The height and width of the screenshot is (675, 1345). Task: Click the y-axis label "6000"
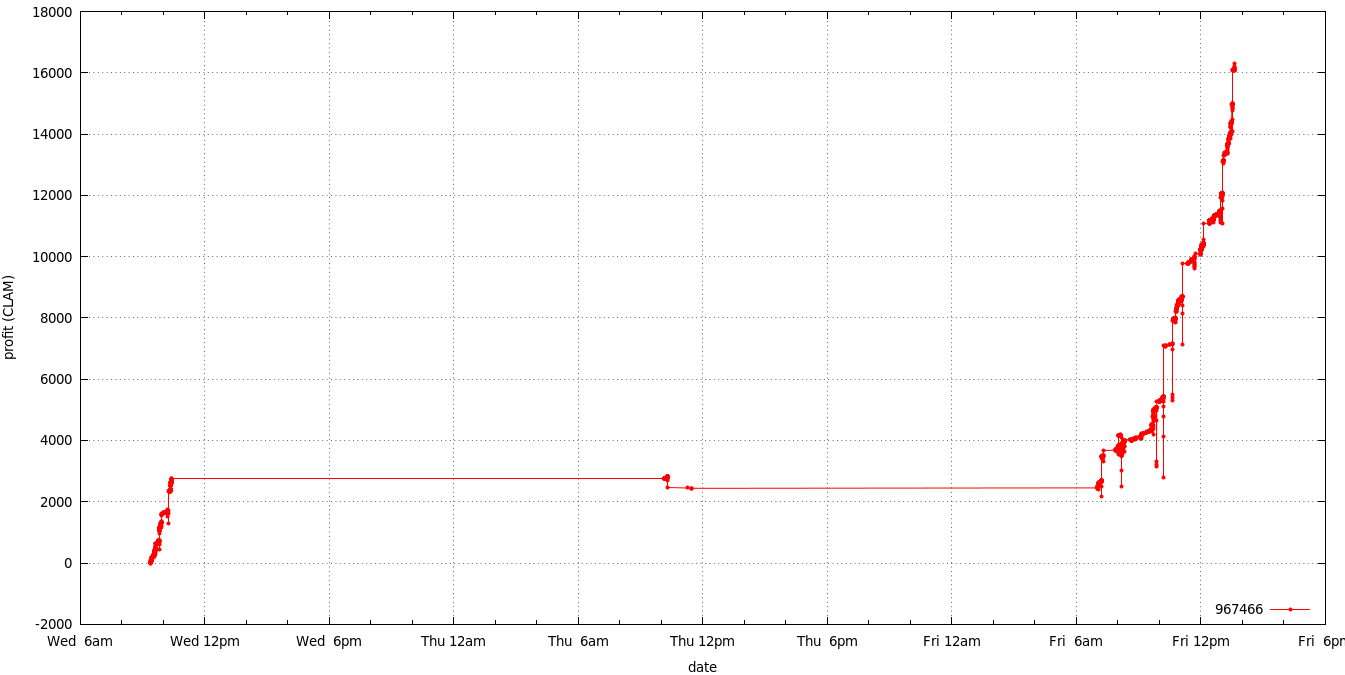[57, 379]
